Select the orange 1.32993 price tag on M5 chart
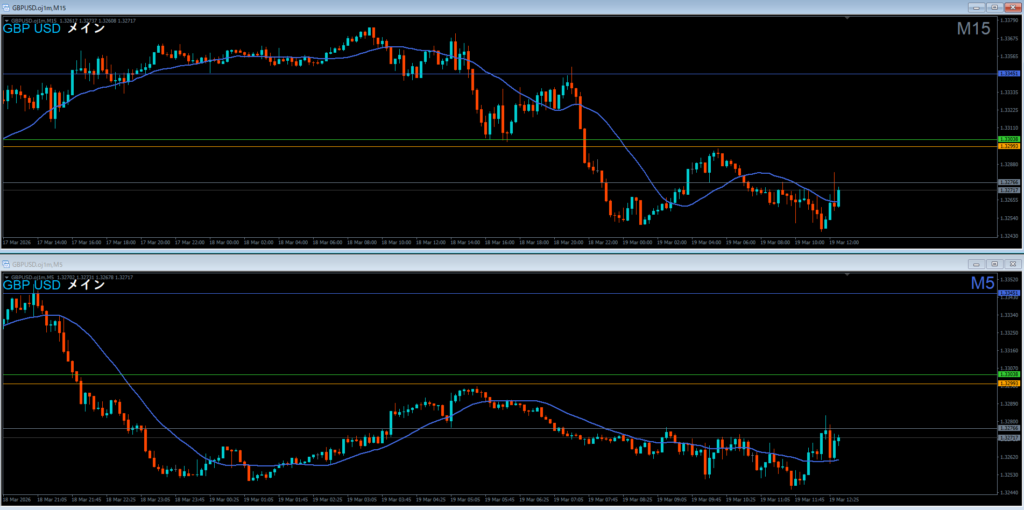 point(1009,384)
